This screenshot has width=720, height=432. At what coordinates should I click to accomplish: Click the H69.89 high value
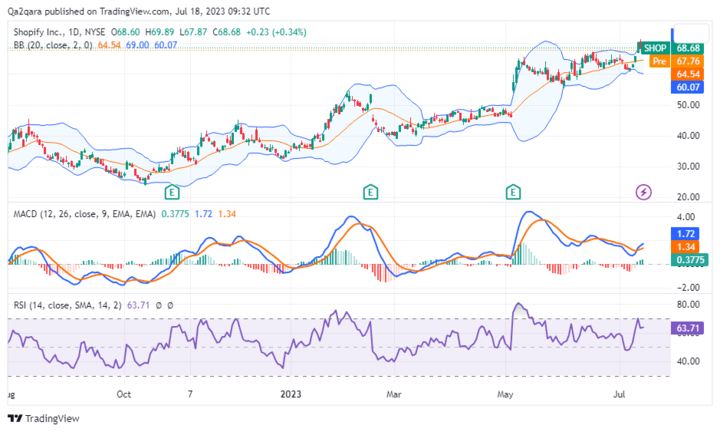coord(160,32)
